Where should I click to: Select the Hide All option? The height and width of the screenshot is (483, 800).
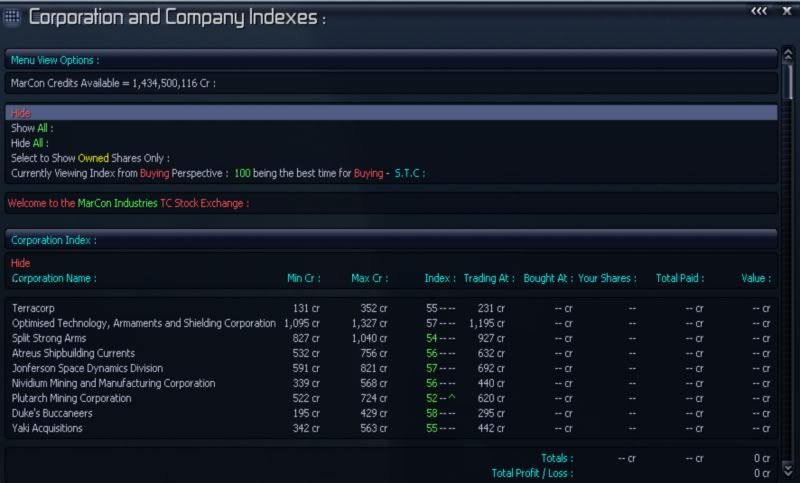[x=30, y=143]
